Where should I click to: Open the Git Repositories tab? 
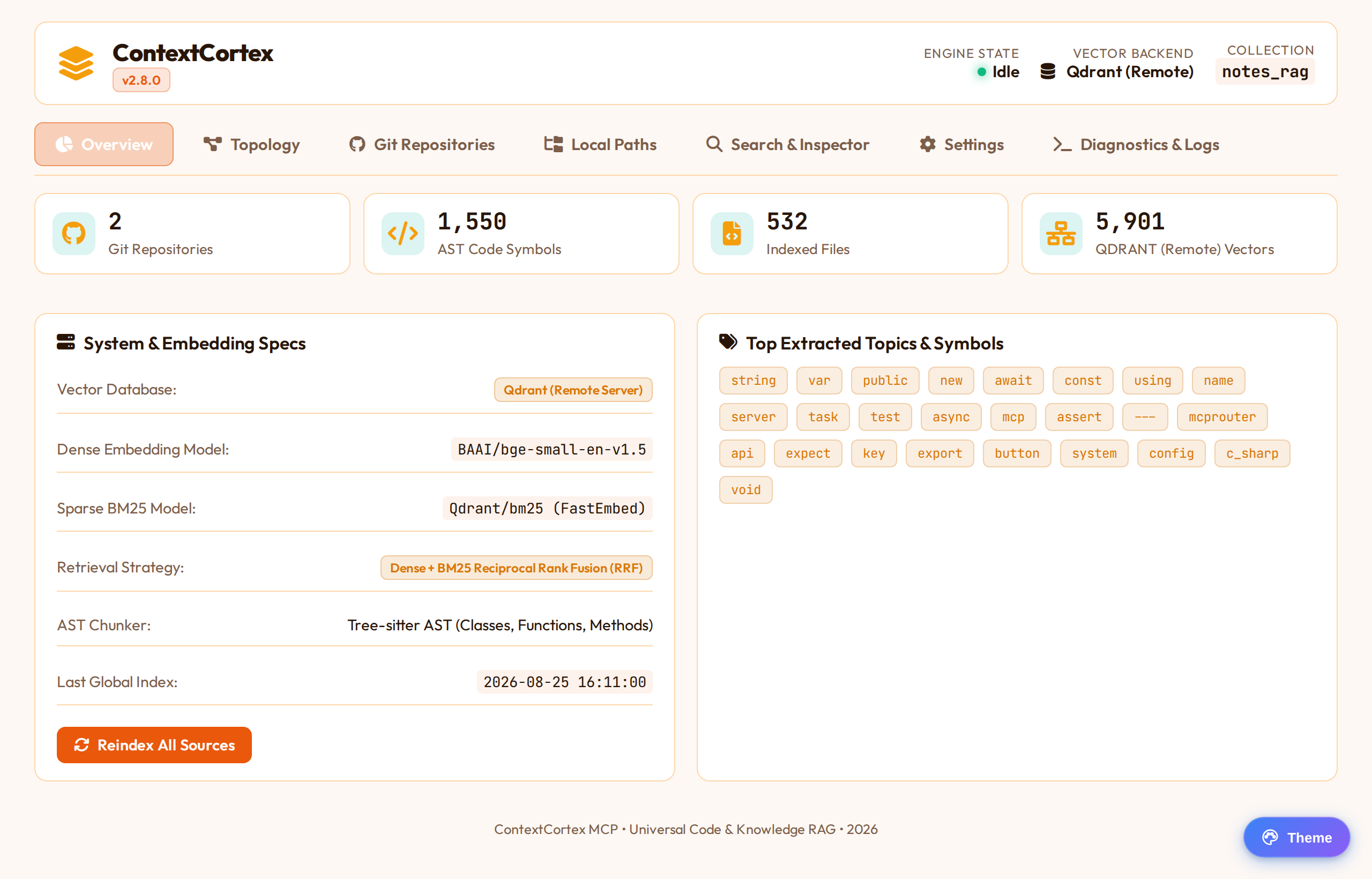pos(422,144)
